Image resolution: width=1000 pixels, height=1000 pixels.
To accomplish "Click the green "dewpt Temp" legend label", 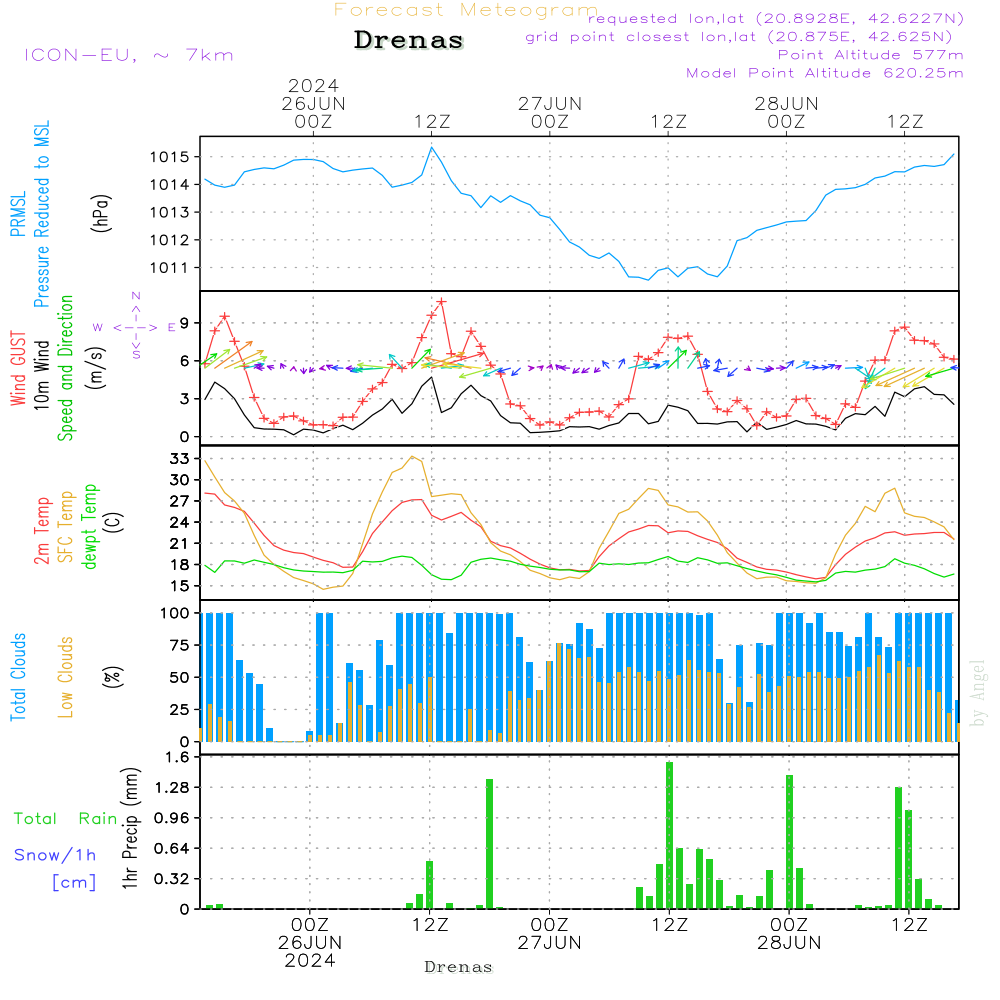I will (x=90, y=526).
